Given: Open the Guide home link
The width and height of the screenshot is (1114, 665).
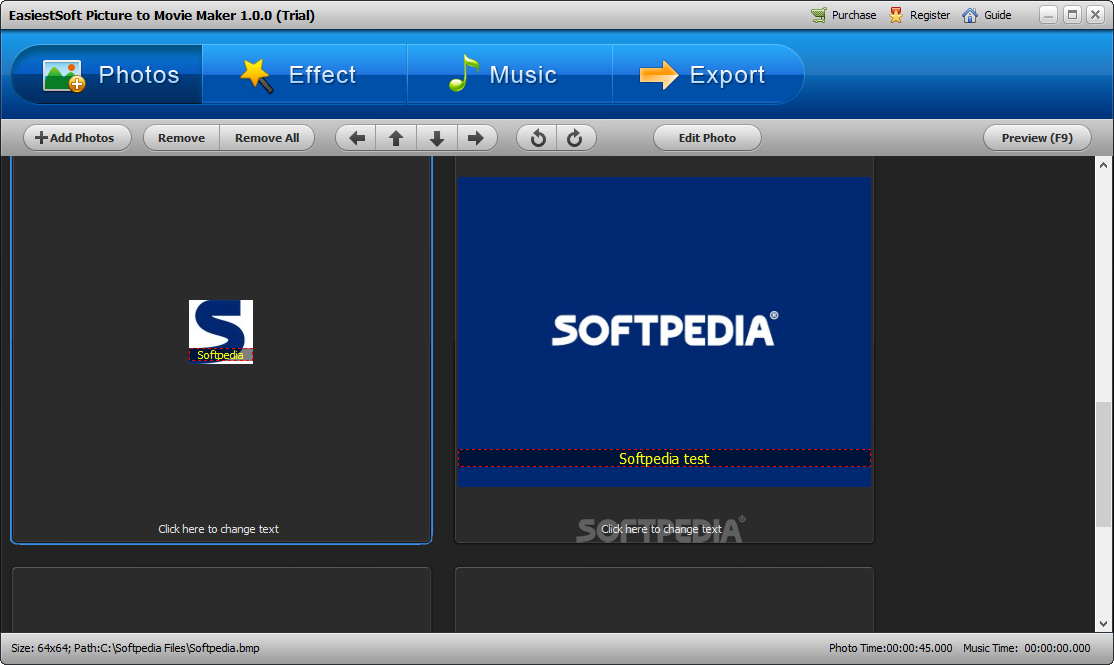Looking at the screenshot, I should coord(987,15).
